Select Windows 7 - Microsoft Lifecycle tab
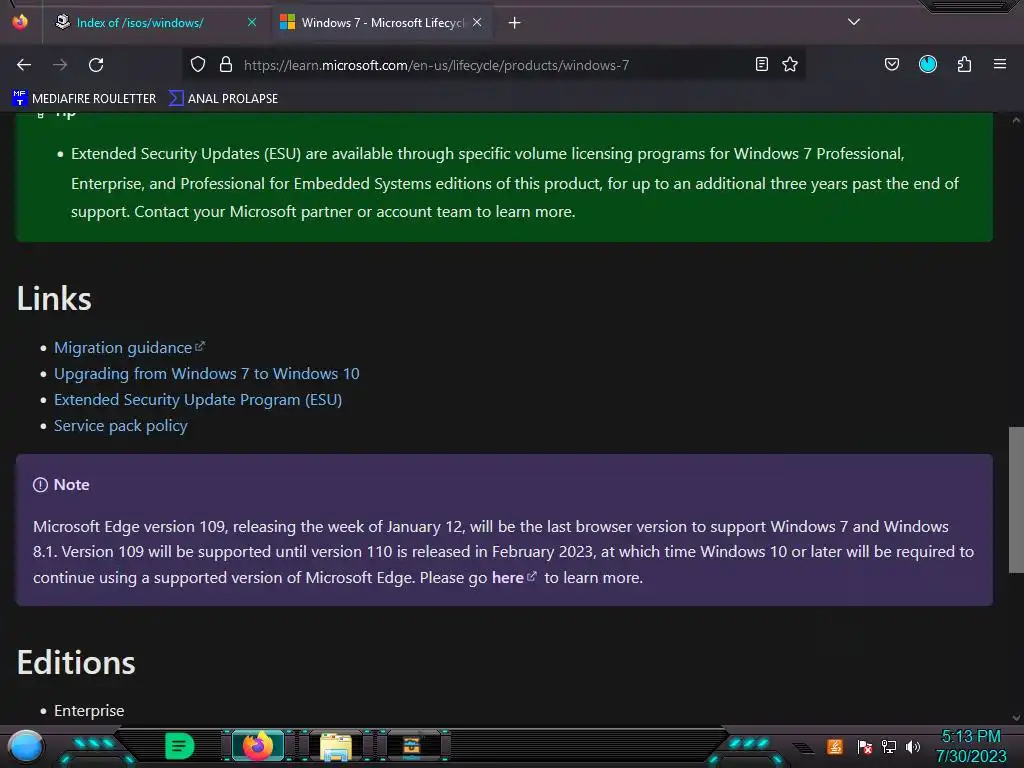This screenshot has width=1024, height=768. [382, 23]
